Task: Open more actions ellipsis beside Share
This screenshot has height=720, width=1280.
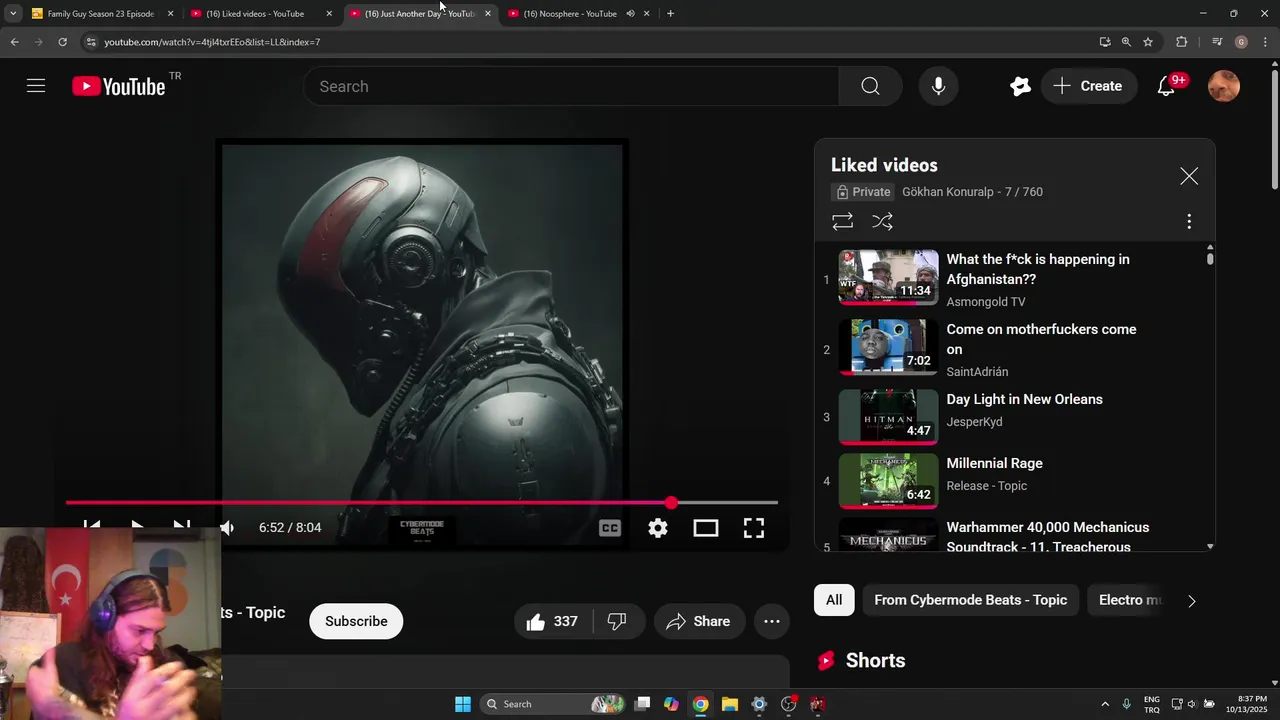Action: (772, 621)
